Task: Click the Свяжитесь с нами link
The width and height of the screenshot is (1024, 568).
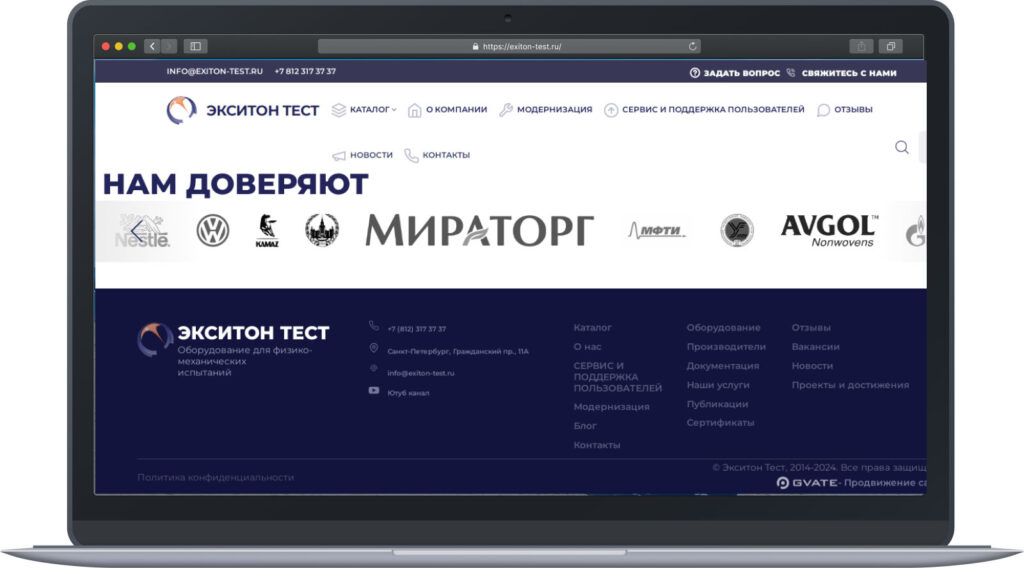Action: 849,73
